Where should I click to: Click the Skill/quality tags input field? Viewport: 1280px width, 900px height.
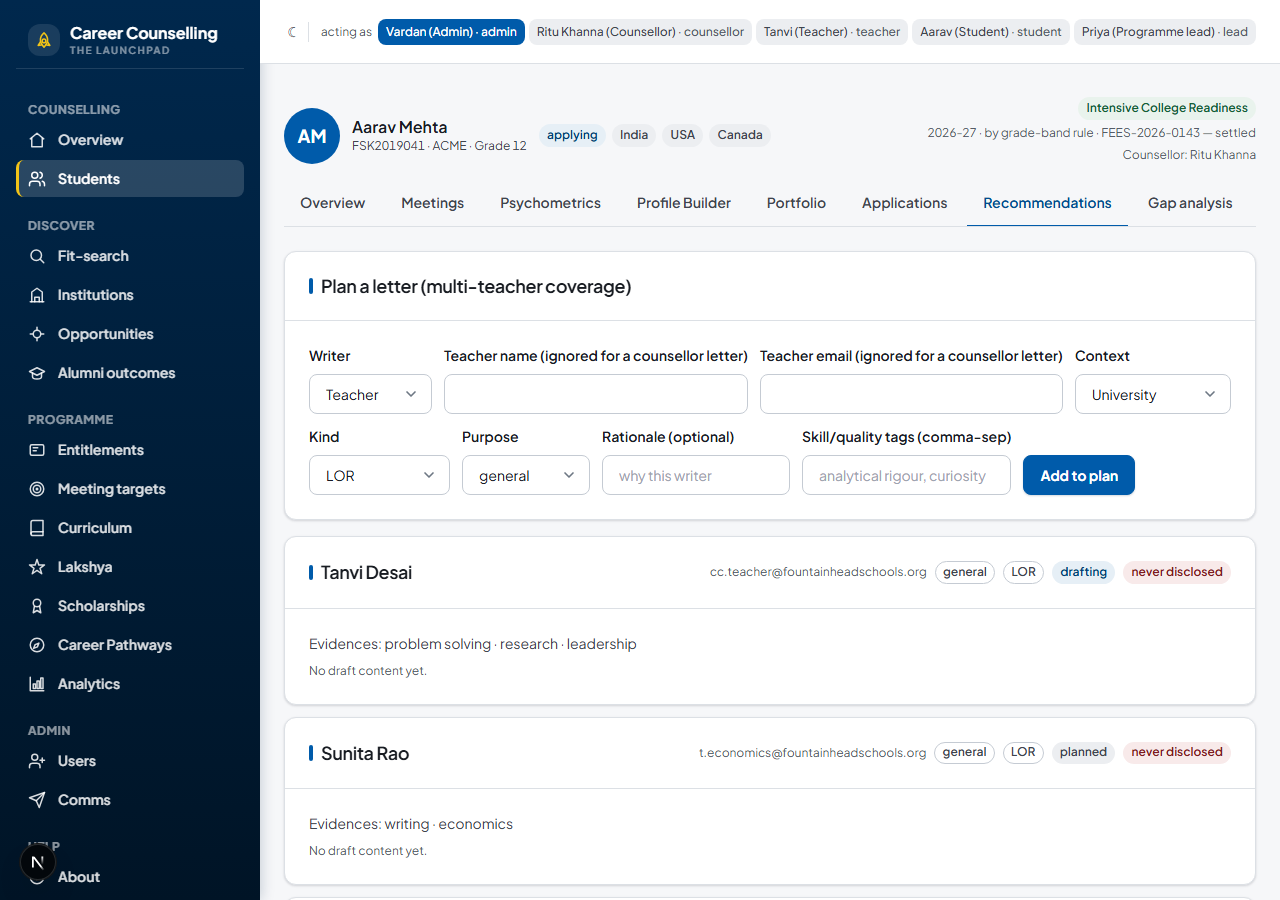point(906,475)
